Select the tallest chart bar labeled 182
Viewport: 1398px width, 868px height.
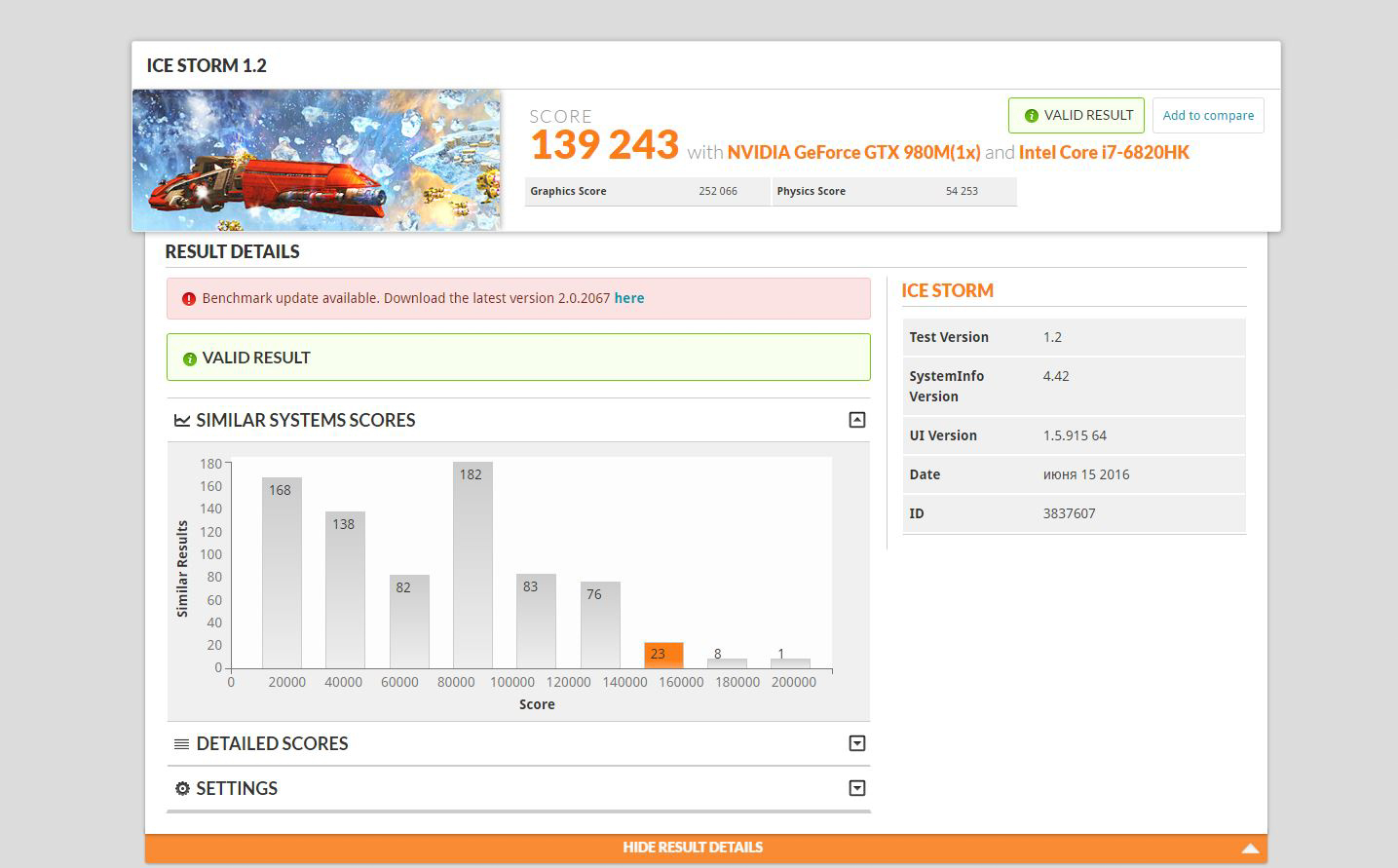tap(472, 565)
